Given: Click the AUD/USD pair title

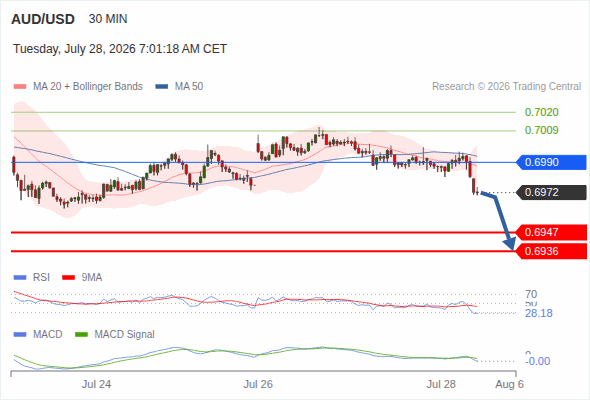Looking at the screenshot, I should coord(43,19).
